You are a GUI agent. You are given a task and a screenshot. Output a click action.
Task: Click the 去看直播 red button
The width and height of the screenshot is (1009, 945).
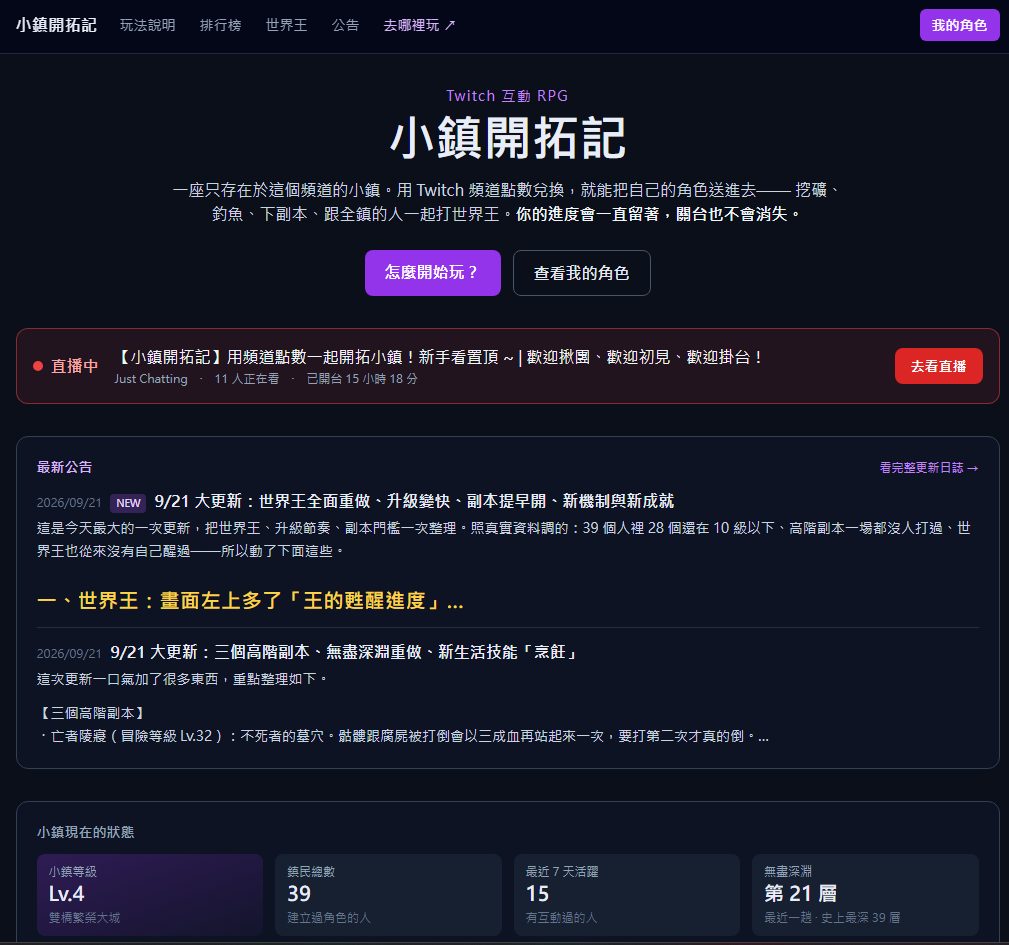click(x=938, y=366)
